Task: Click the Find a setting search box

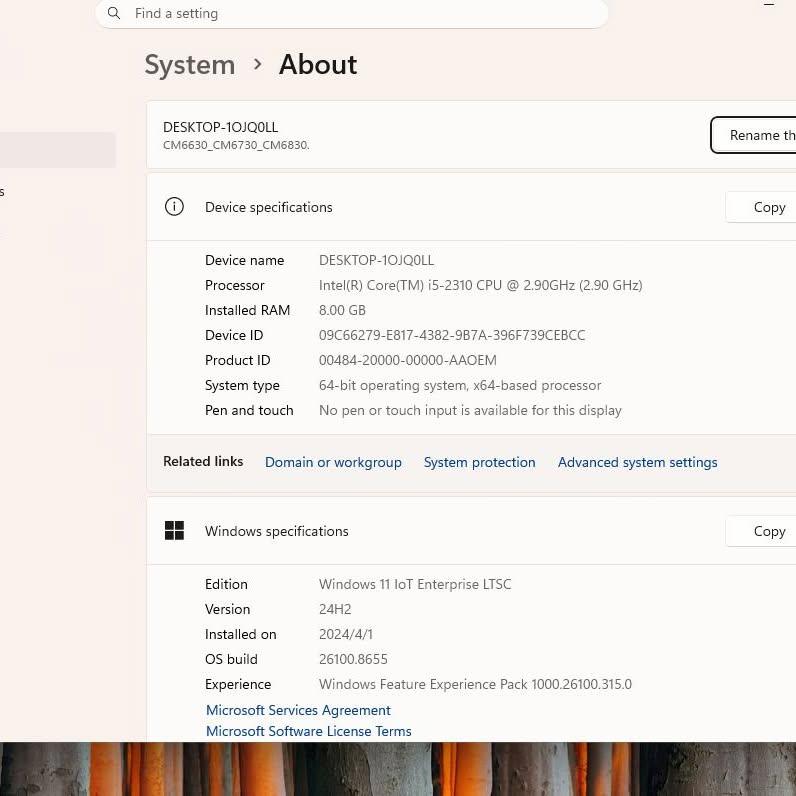Action: [352, 13]
